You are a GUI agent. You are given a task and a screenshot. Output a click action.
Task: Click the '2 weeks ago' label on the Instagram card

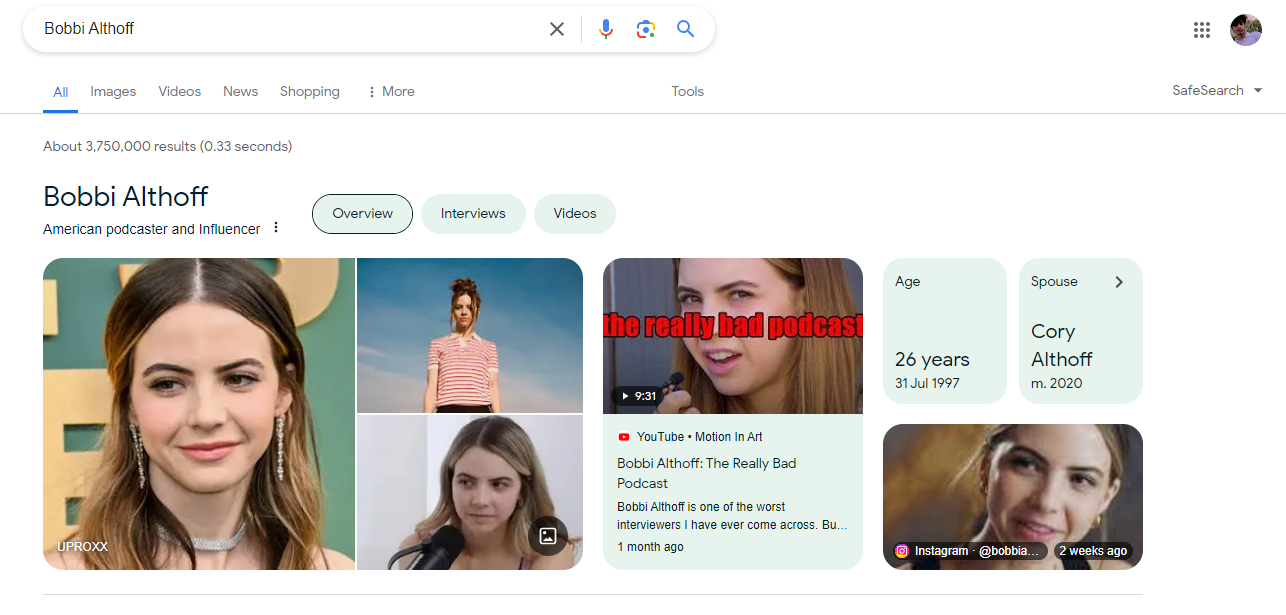point(1093,551)
